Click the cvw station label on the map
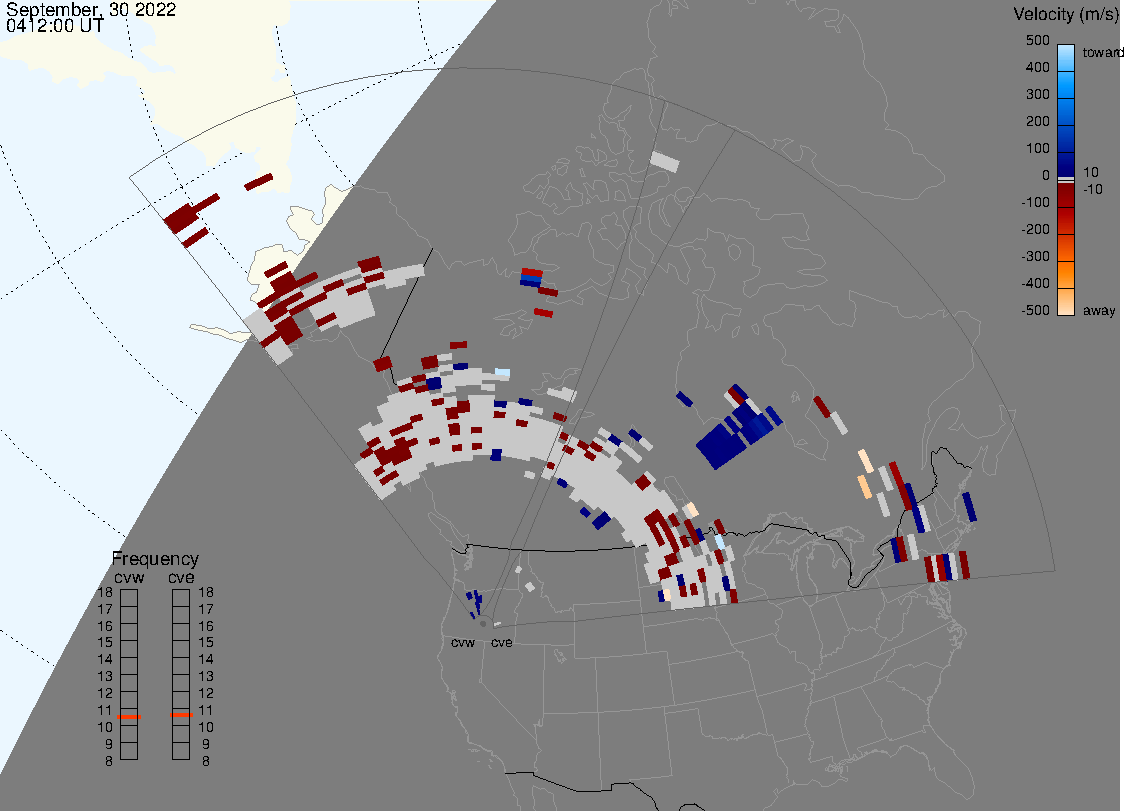The height and width of the screenshot is (811, 1124). 463,642
